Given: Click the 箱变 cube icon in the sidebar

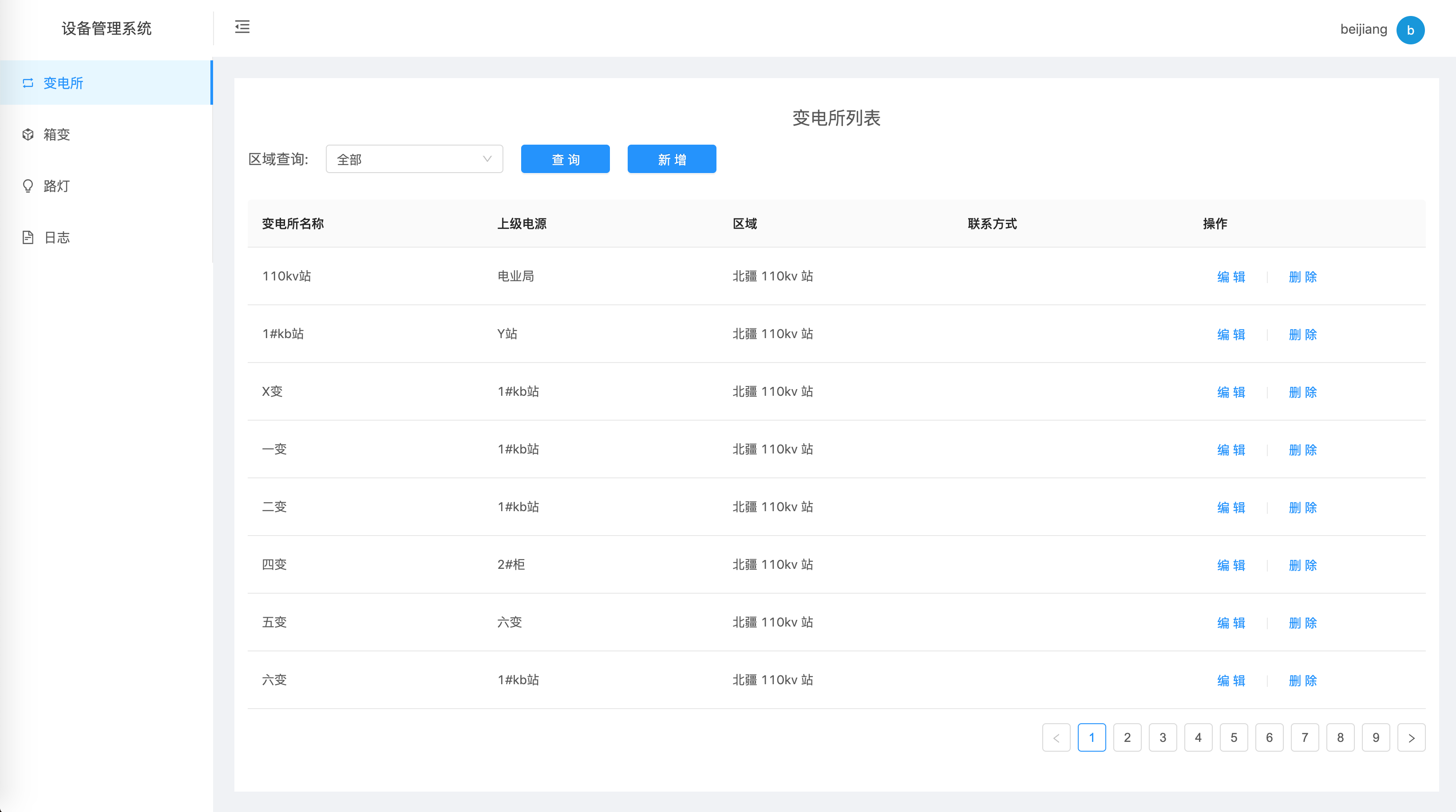Looking at the screenshot, I should point(28,134).
